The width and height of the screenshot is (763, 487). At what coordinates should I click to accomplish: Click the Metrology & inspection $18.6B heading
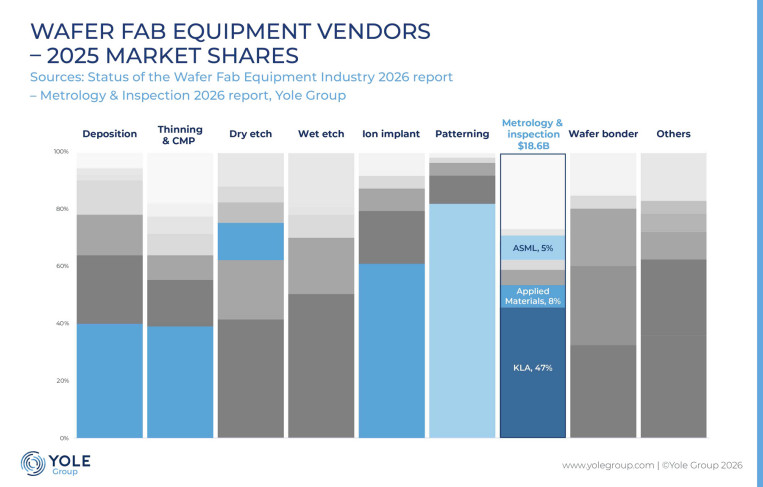click(x=532, y=134)
